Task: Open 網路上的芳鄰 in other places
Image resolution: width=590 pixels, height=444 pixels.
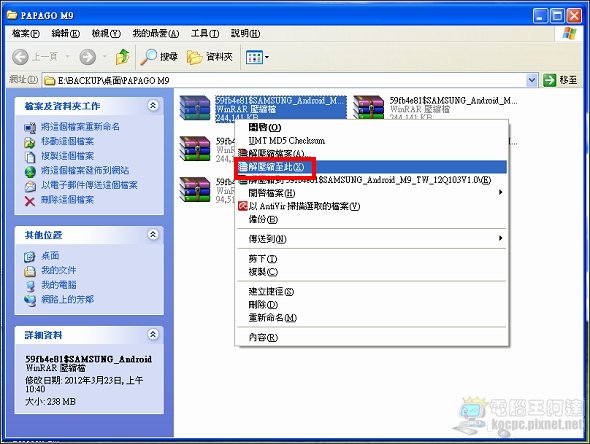Action: click(x=67, y=300)
